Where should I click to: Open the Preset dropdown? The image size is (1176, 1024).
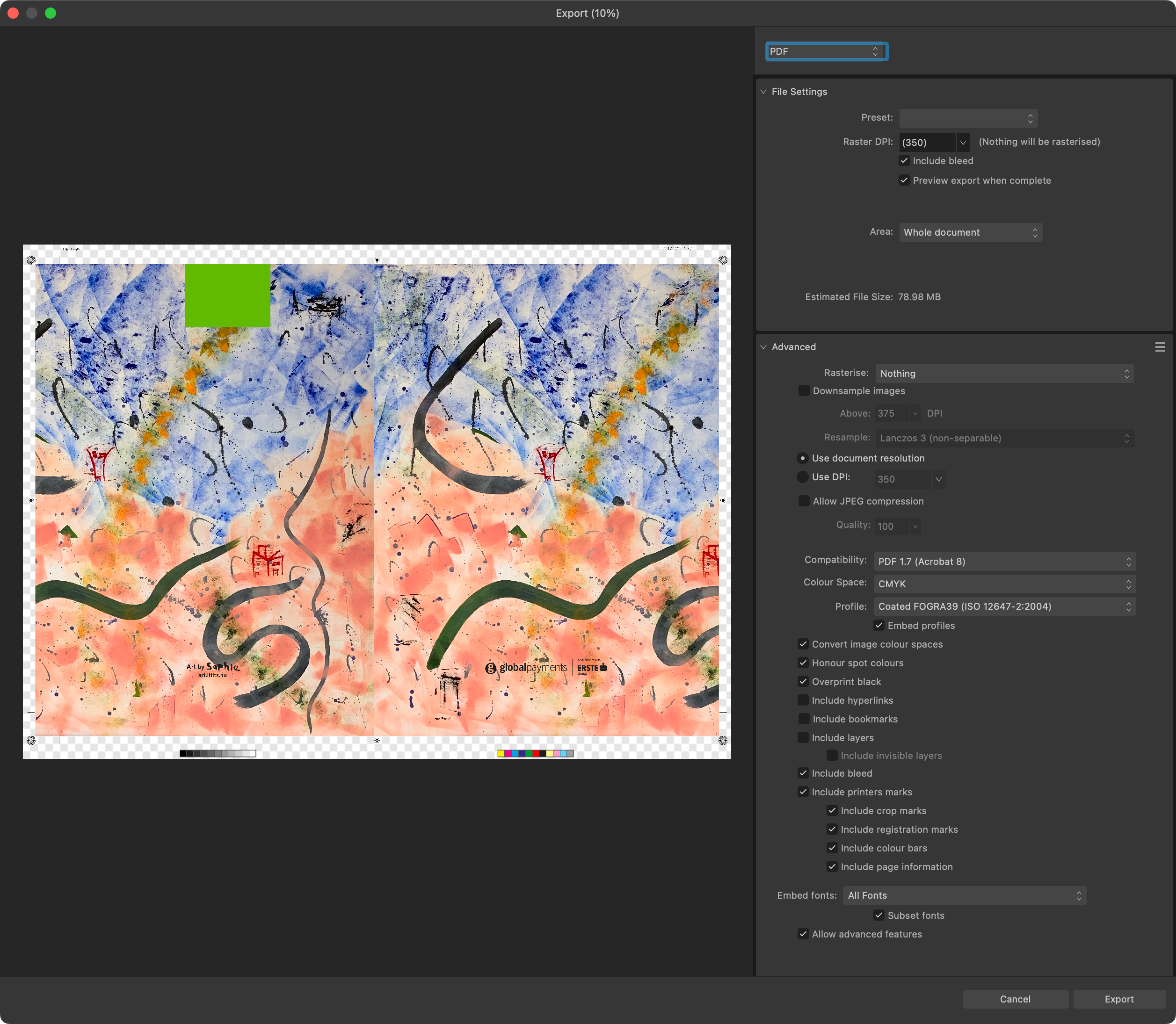click(968, 118)
